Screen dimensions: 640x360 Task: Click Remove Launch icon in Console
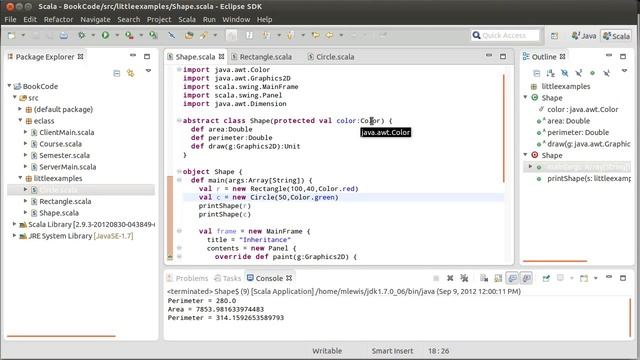click(x=450, y=278)
